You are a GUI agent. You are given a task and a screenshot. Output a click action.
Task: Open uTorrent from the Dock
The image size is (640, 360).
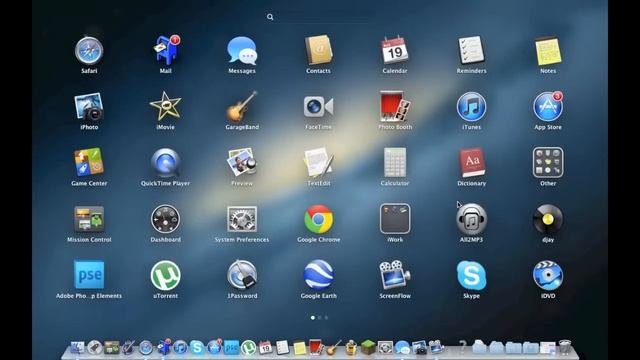tap(248, 348)
